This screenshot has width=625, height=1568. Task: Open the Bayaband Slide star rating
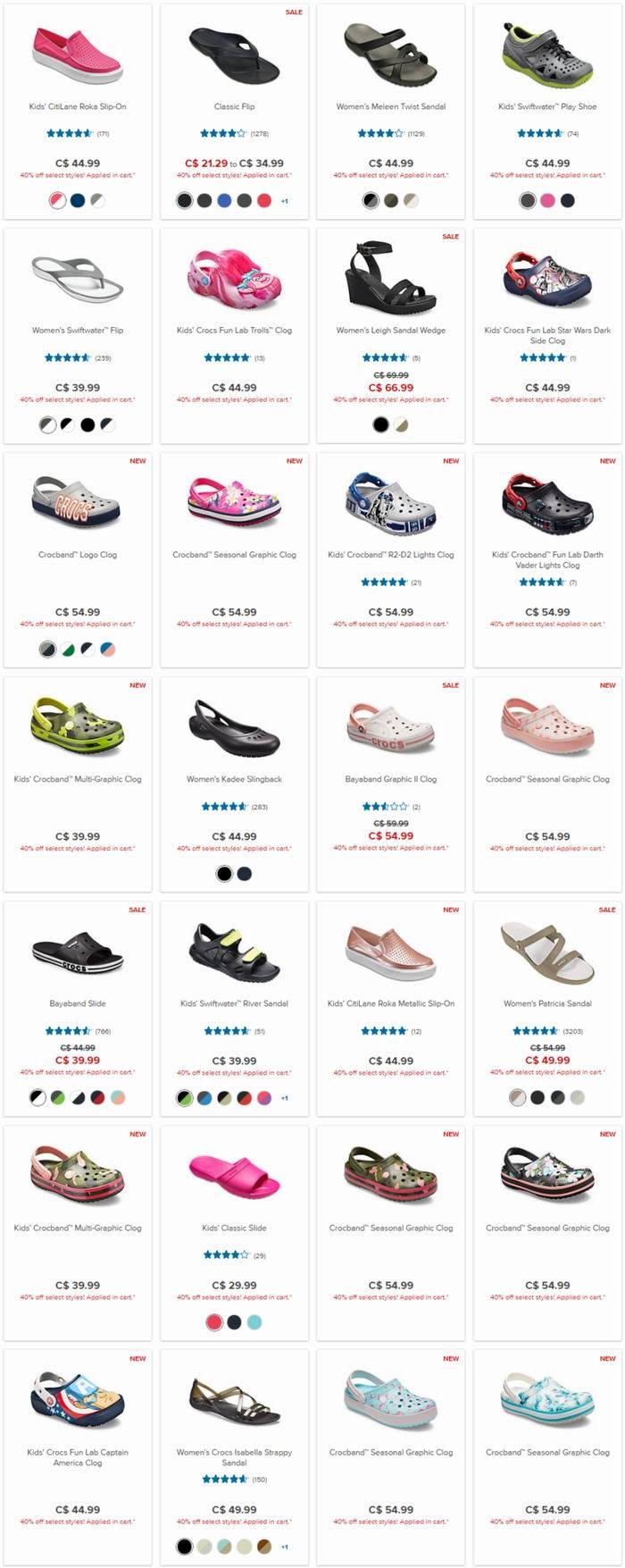[78, 1031]
